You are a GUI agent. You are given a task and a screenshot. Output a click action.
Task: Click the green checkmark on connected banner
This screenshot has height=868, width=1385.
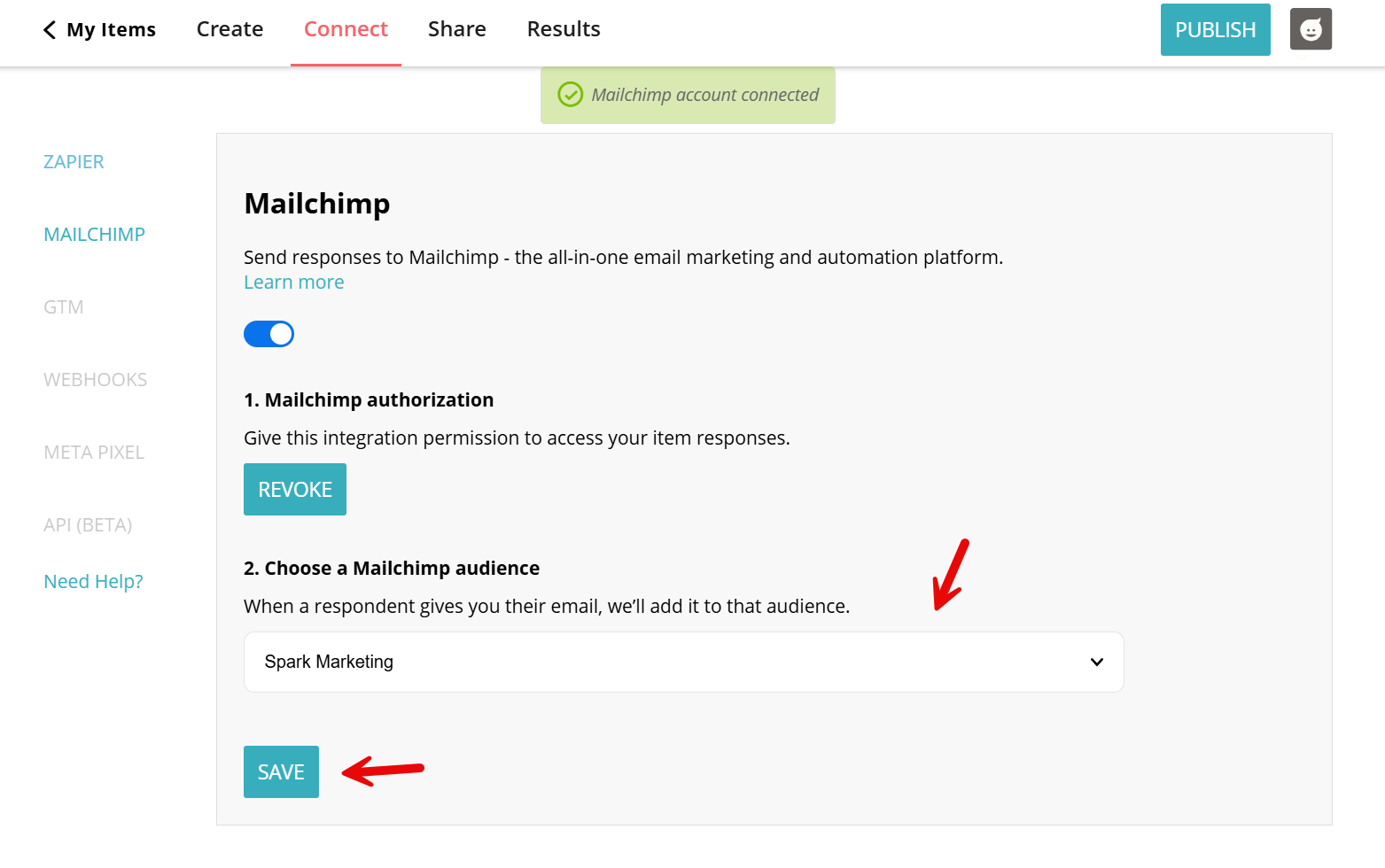point(571,94)
